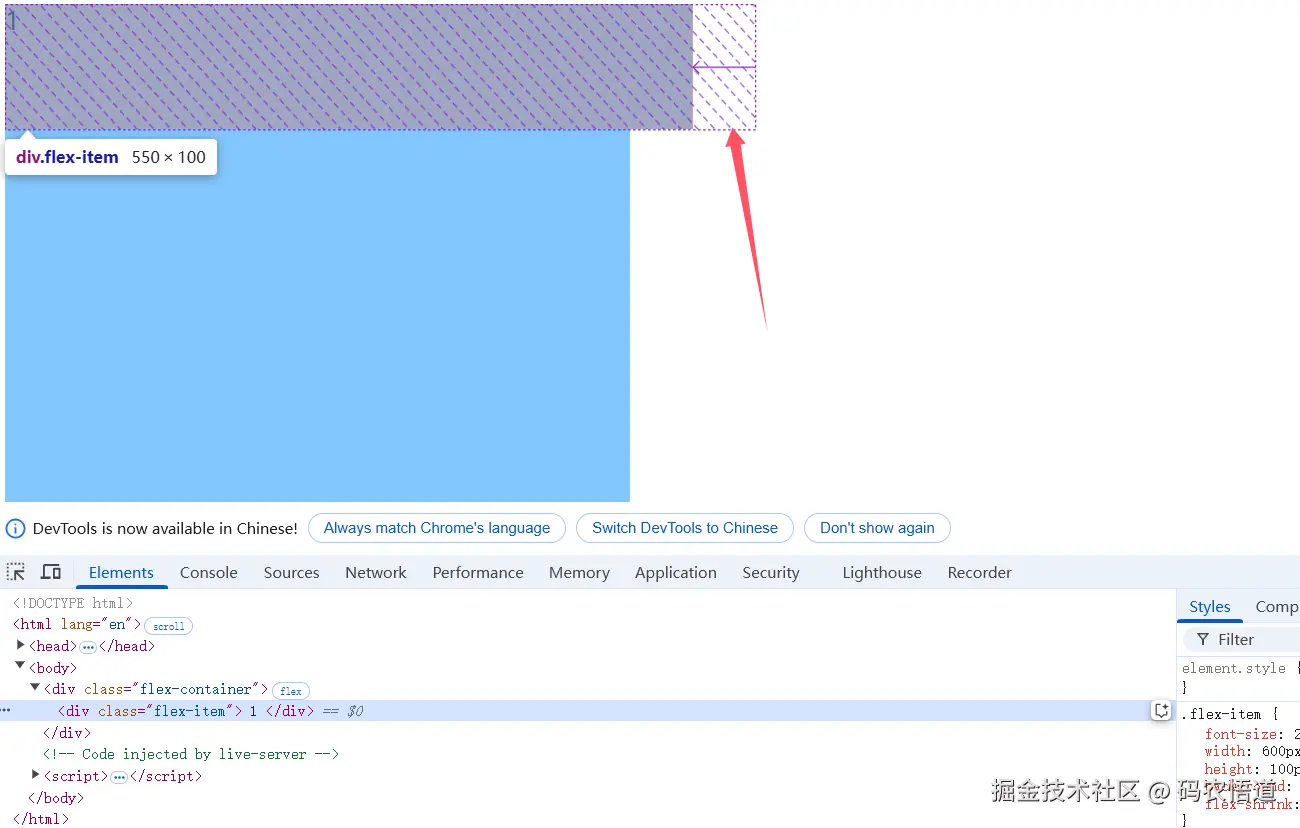Screen dimensions: 1300x828
Task: Click the info icon beside DevTools notice
Action: tap(15, 528)
